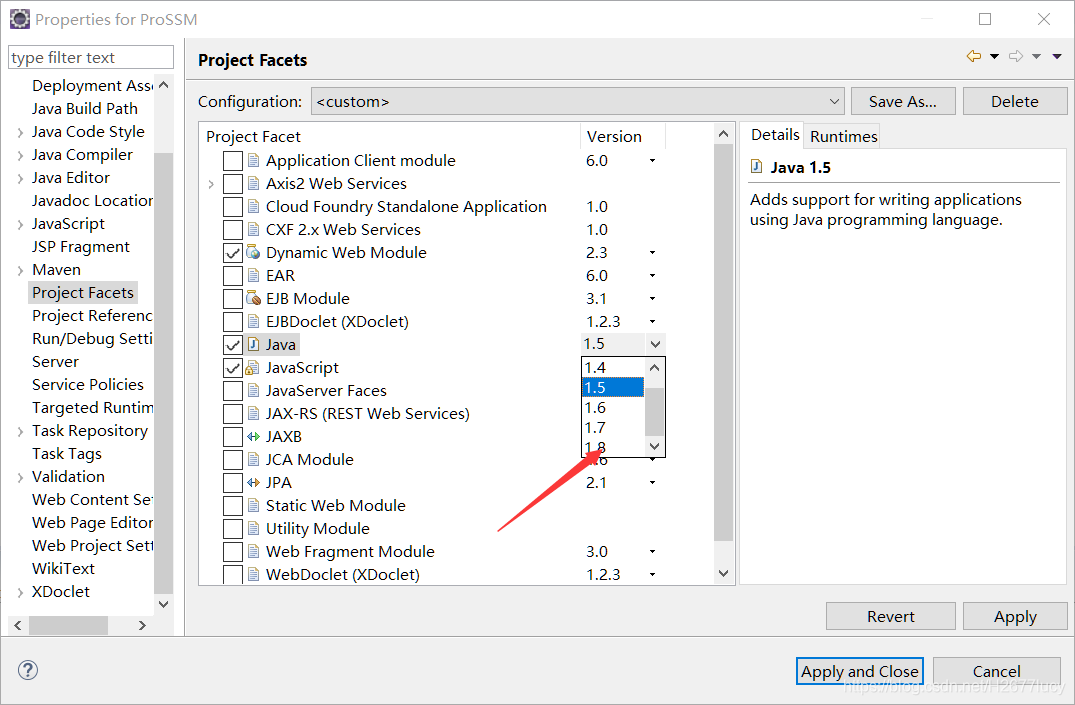Click the Java 1.5 icon in Details

tap(757, 167)
